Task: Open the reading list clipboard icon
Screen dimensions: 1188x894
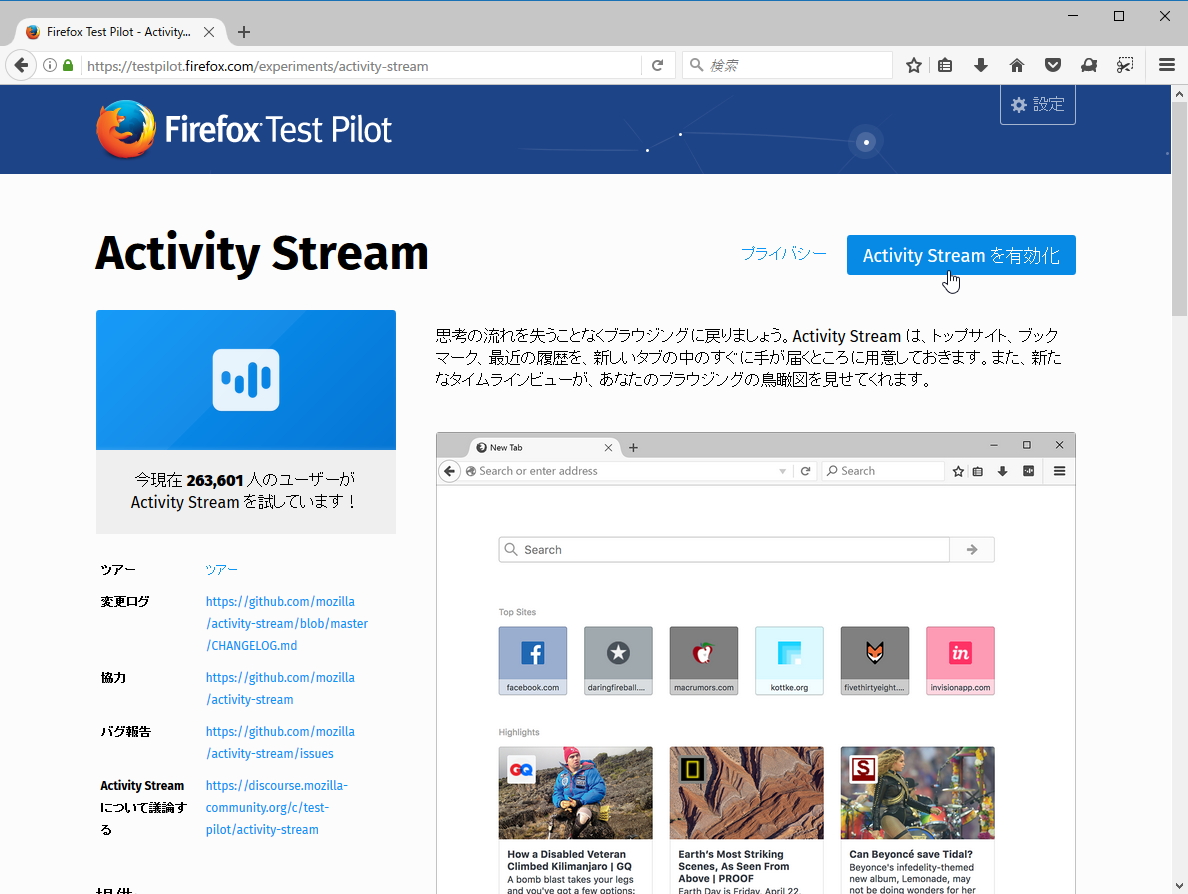Action: (945, 64)
